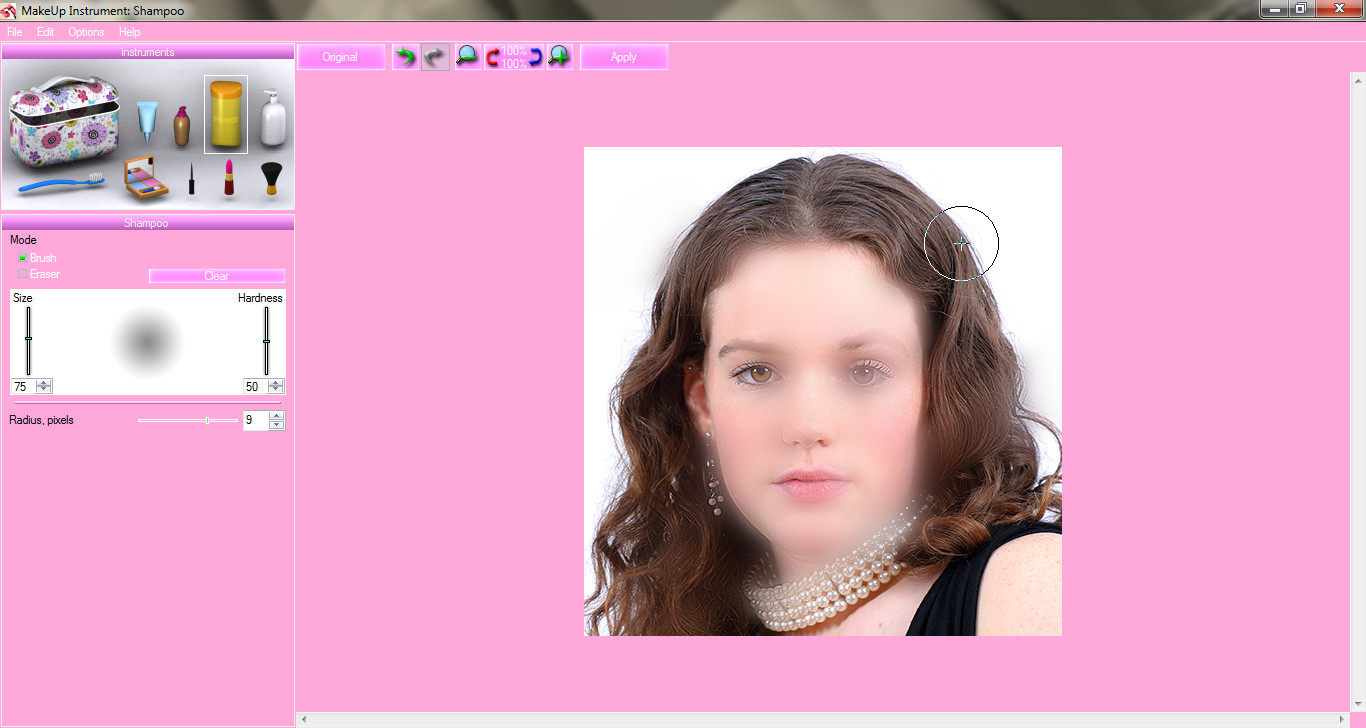Image resolution: width=1366 pixels, height=728 pixels.
Task: Click the Shampoo panel header
Action: tap(147, 223)
